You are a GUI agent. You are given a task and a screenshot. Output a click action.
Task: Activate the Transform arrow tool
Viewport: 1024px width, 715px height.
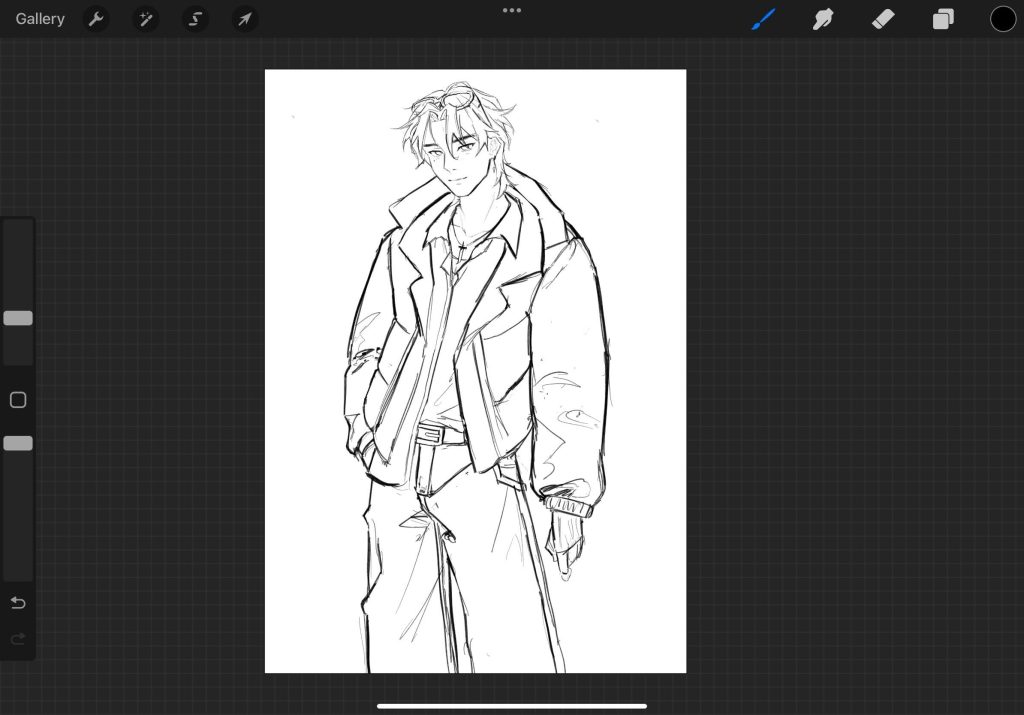pos(245,19)
